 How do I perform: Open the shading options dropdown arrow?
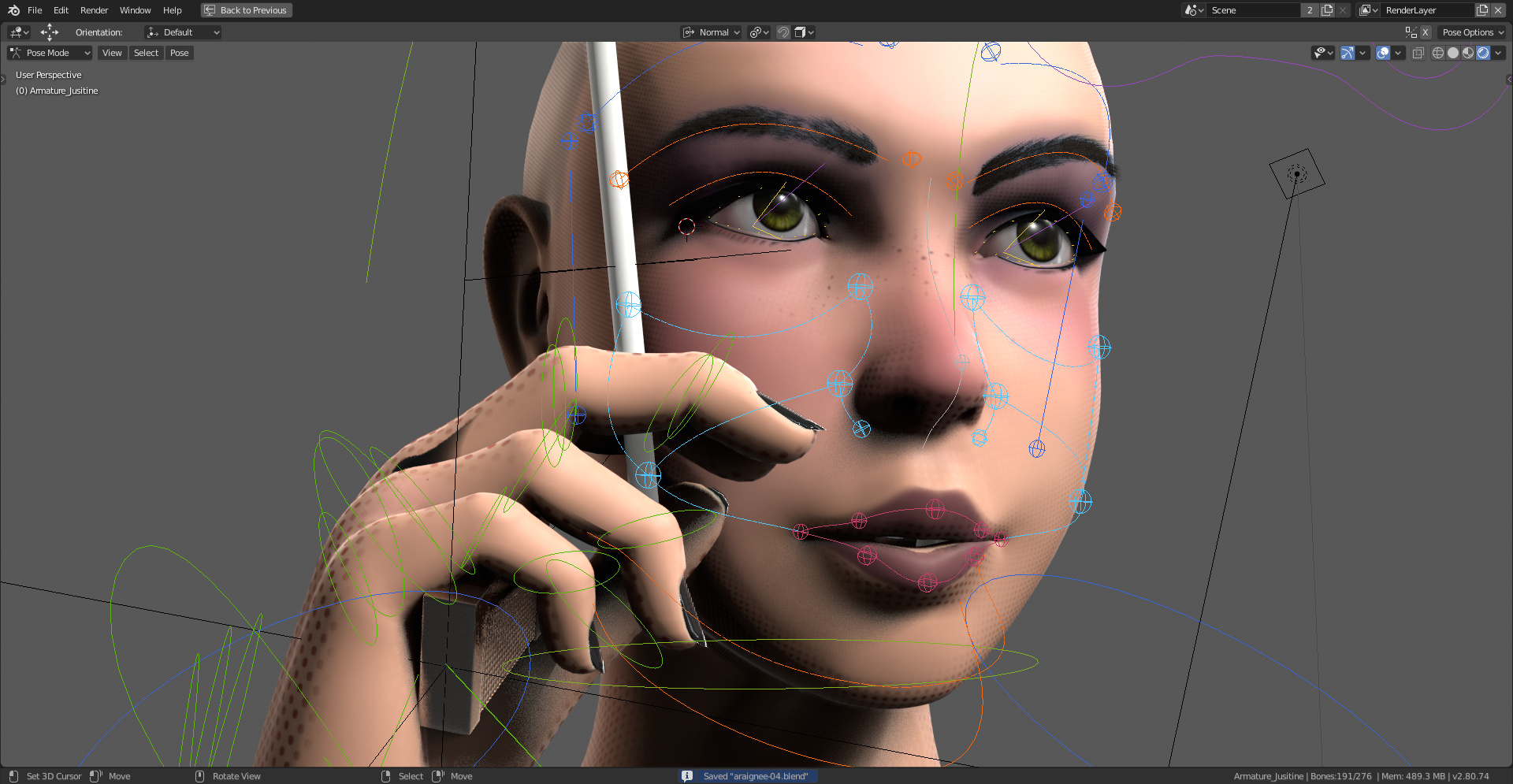pyautogui.click(x=1498, y=53)
